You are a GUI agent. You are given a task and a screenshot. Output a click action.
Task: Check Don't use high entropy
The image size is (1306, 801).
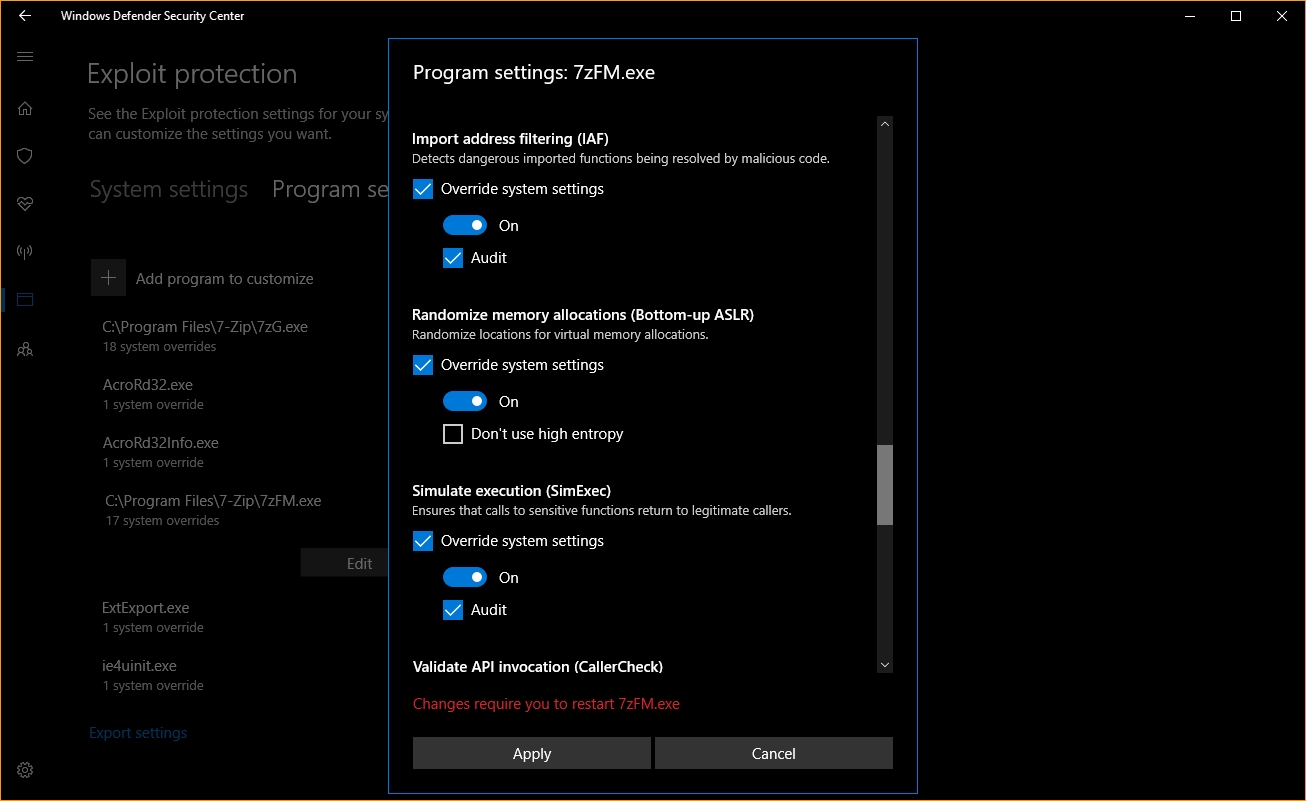point(453,434)
